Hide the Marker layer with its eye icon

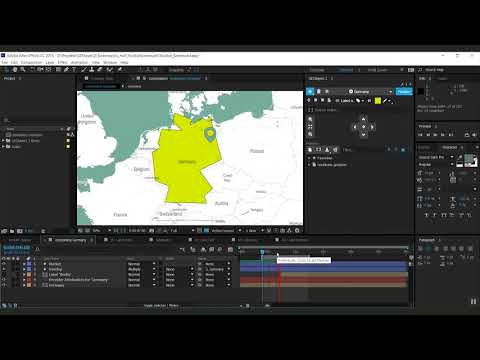pyautogui.click(x=4, y=264)
